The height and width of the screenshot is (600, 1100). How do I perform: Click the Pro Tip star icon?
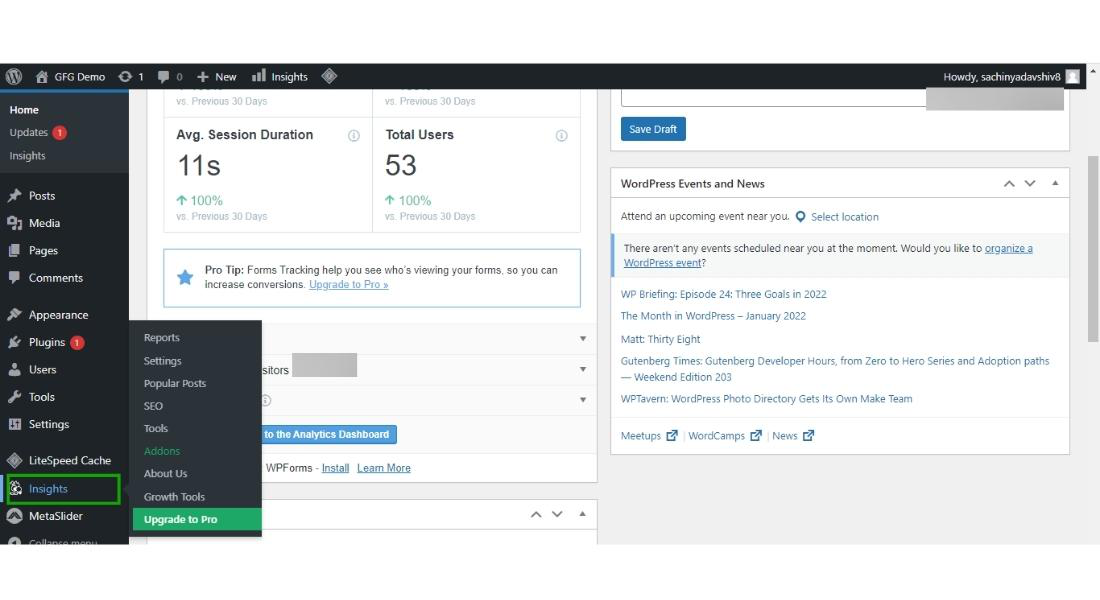pos(185,277)
